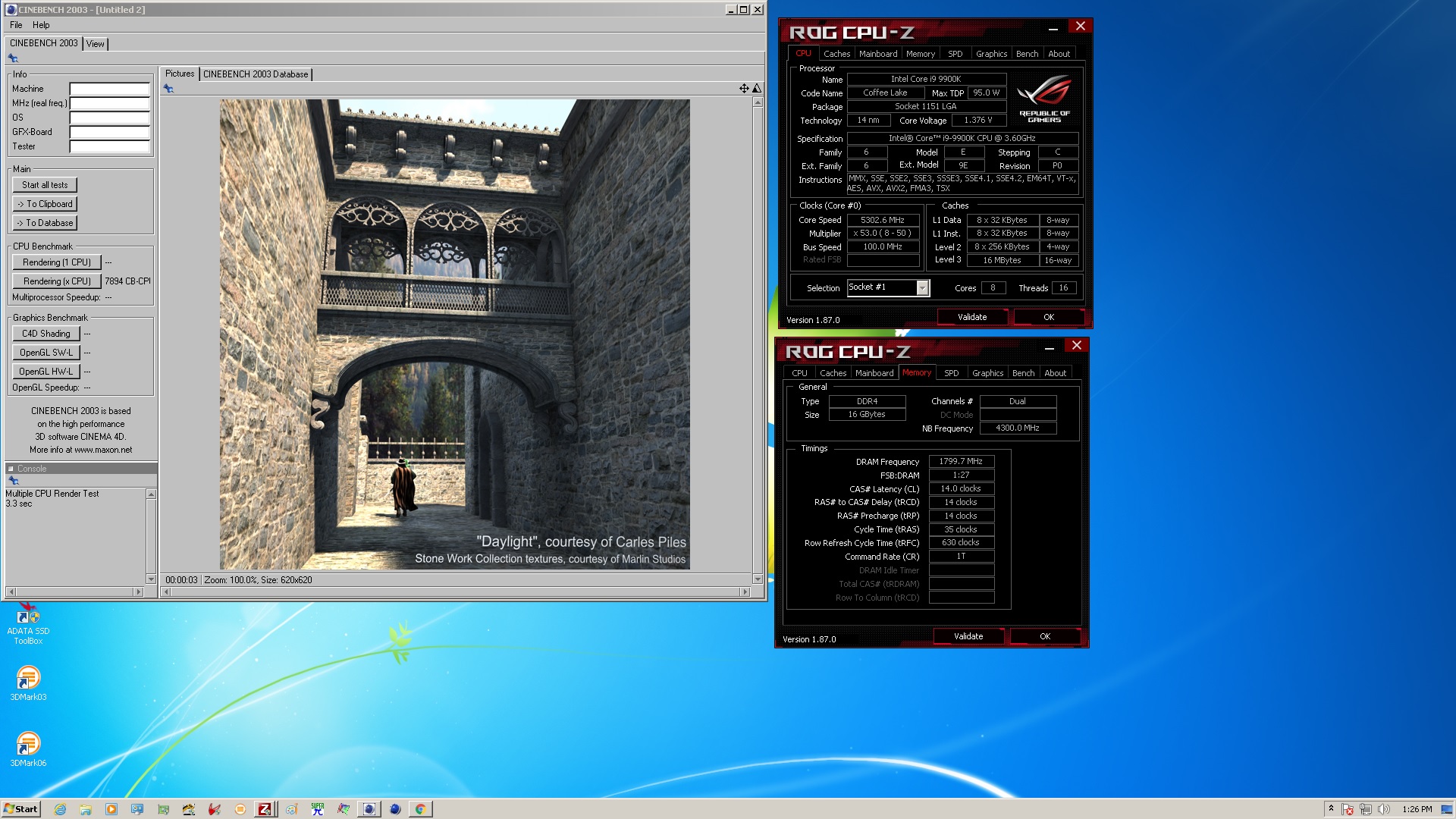
Task: Select the 3DMark06 desktop shortcut
Action: coord(28,749)
